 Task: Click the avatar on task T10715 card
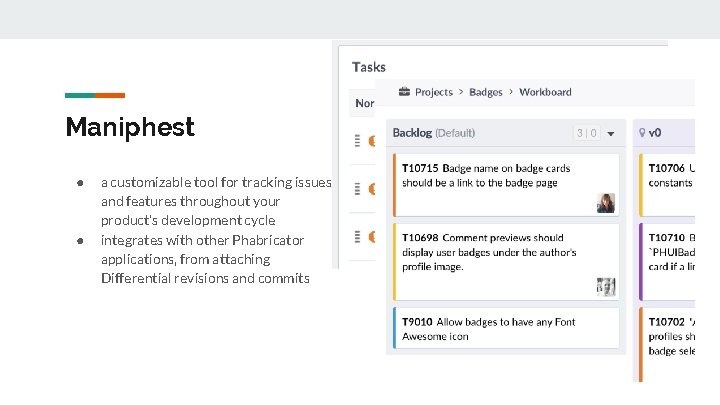605,203
